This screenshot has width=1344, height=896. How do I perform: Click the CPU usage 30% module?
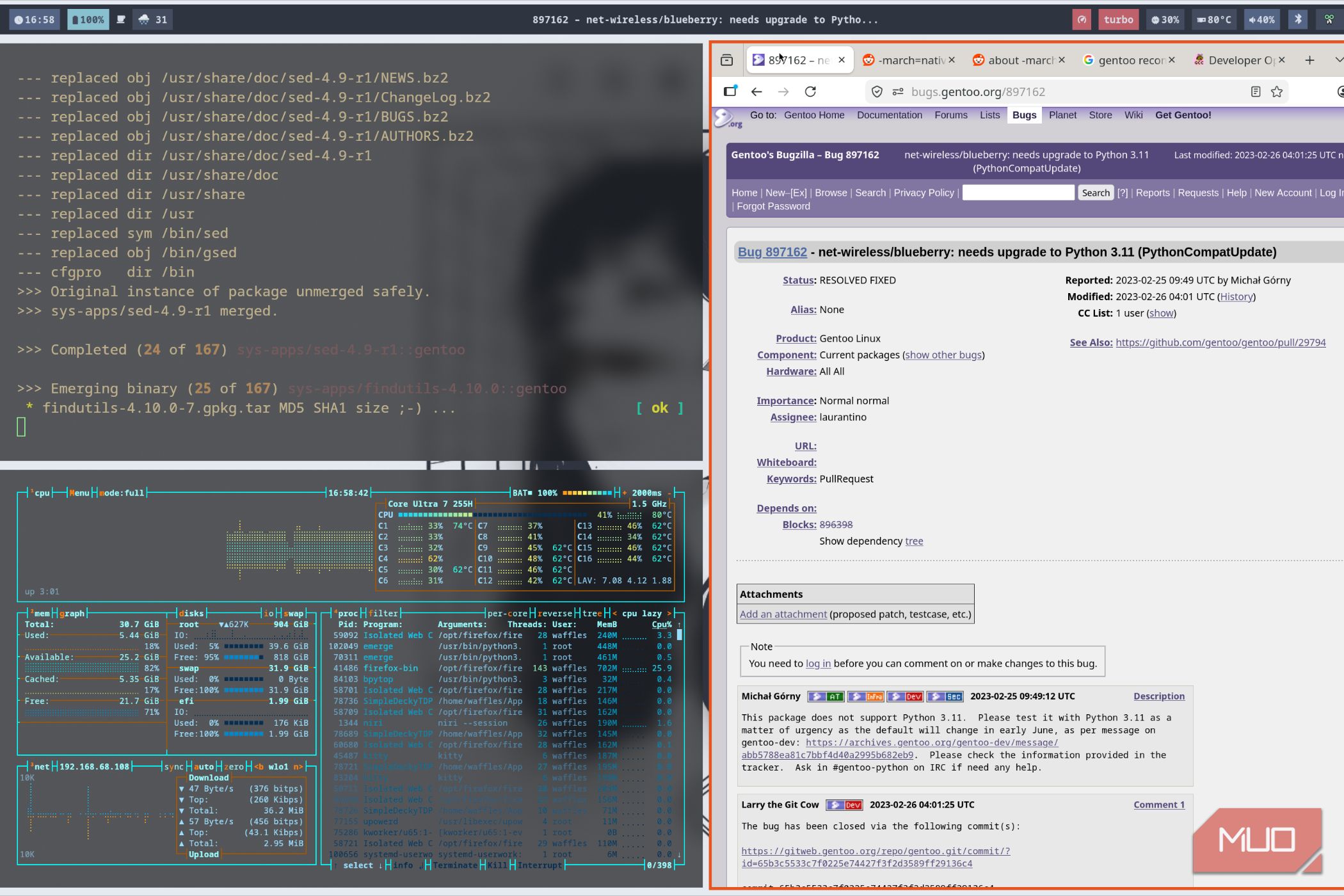point(1165,20)
